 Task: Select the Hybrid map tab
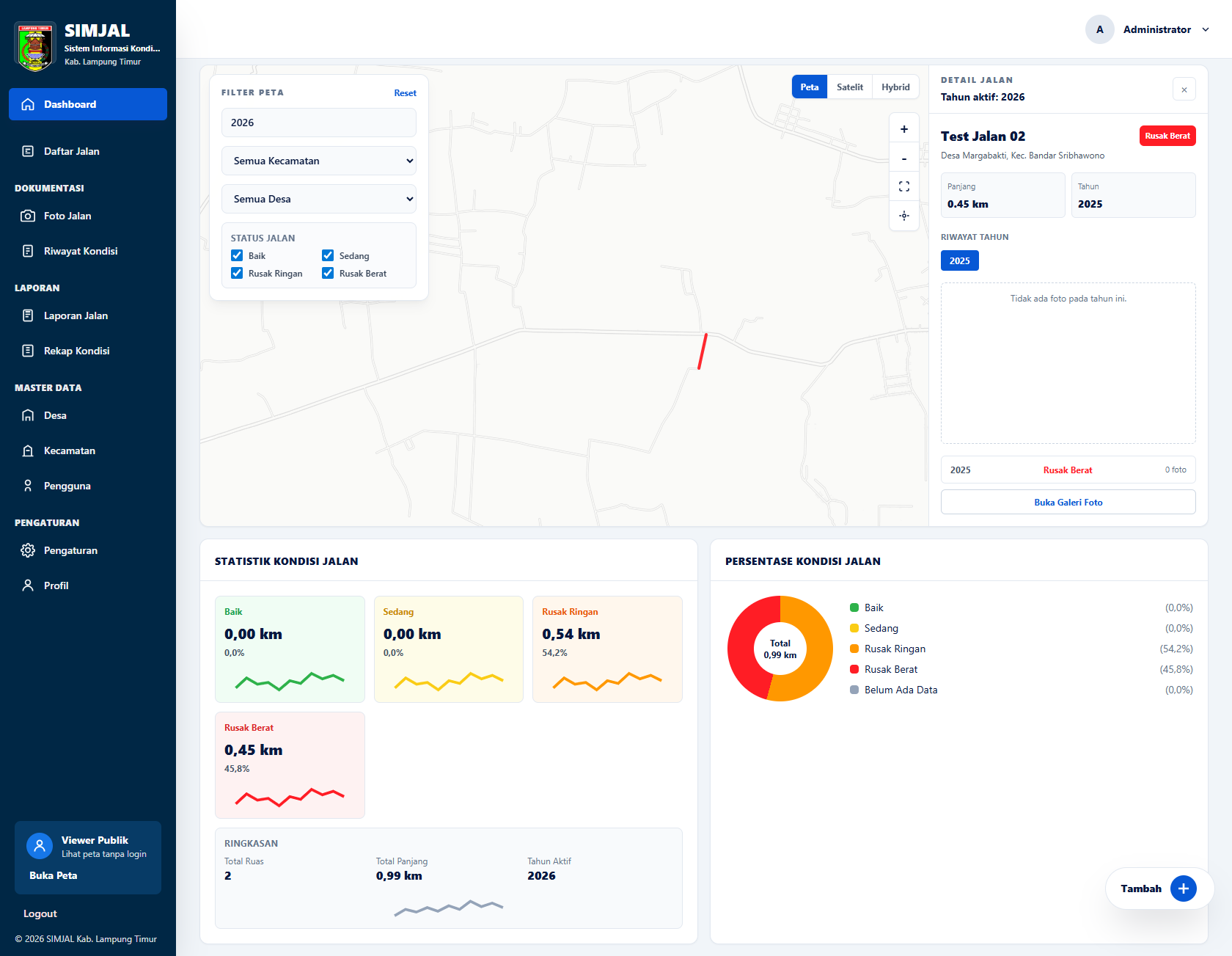click(x=895, y=87)
